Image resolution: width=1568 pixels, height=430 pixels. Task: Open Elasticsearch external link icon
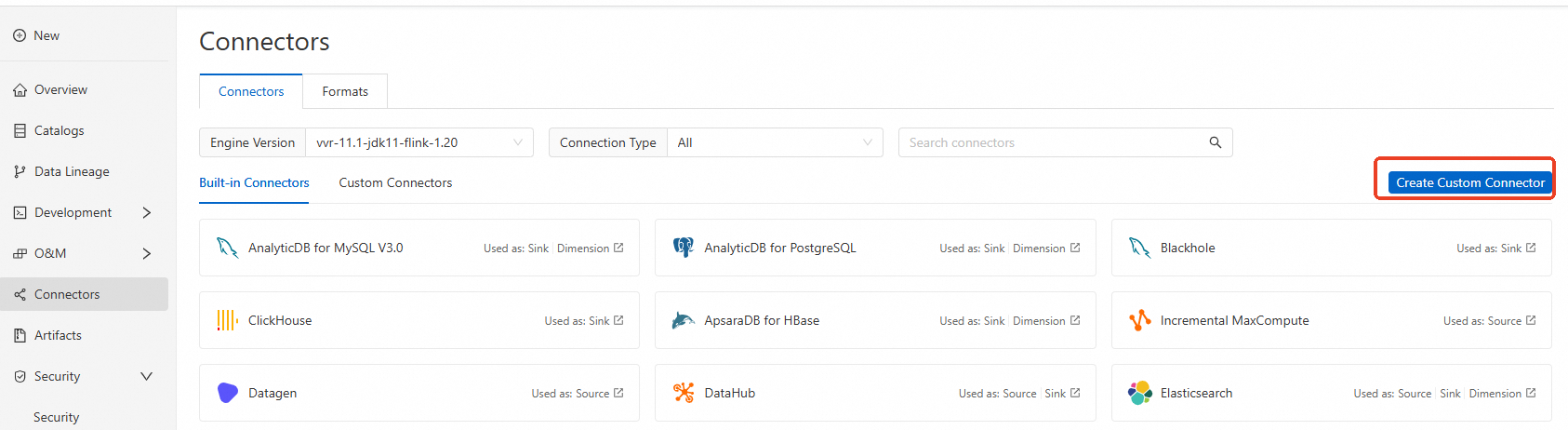click(x=1531, y=393)
